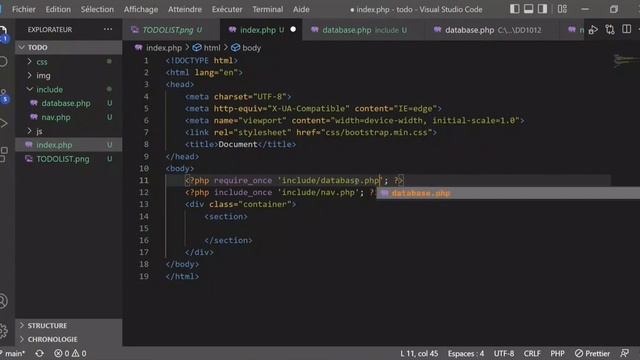Click the Run code icon in editor toolbar
Image resolution: width=640 pixels, height=360 pixels.
pos(593,30)
